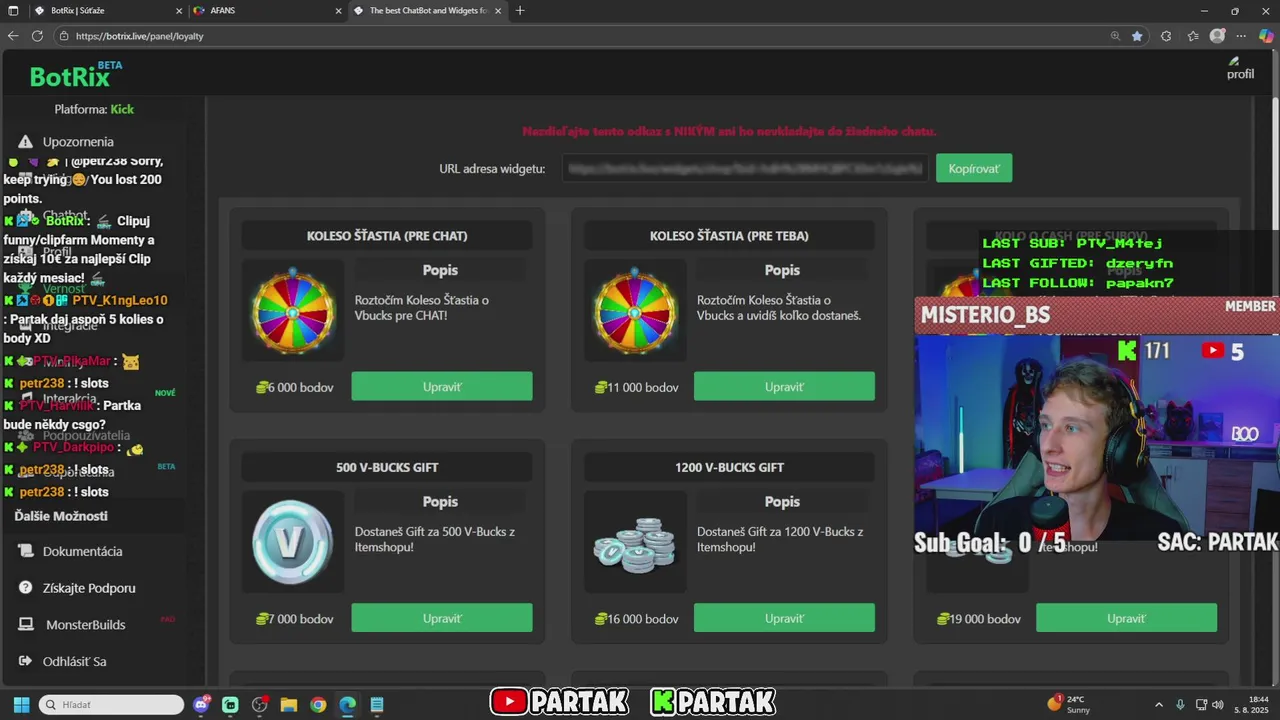Open Discord from the taskbar
The width and height of the screenshot is (1280, 720).
click(201, 704)
